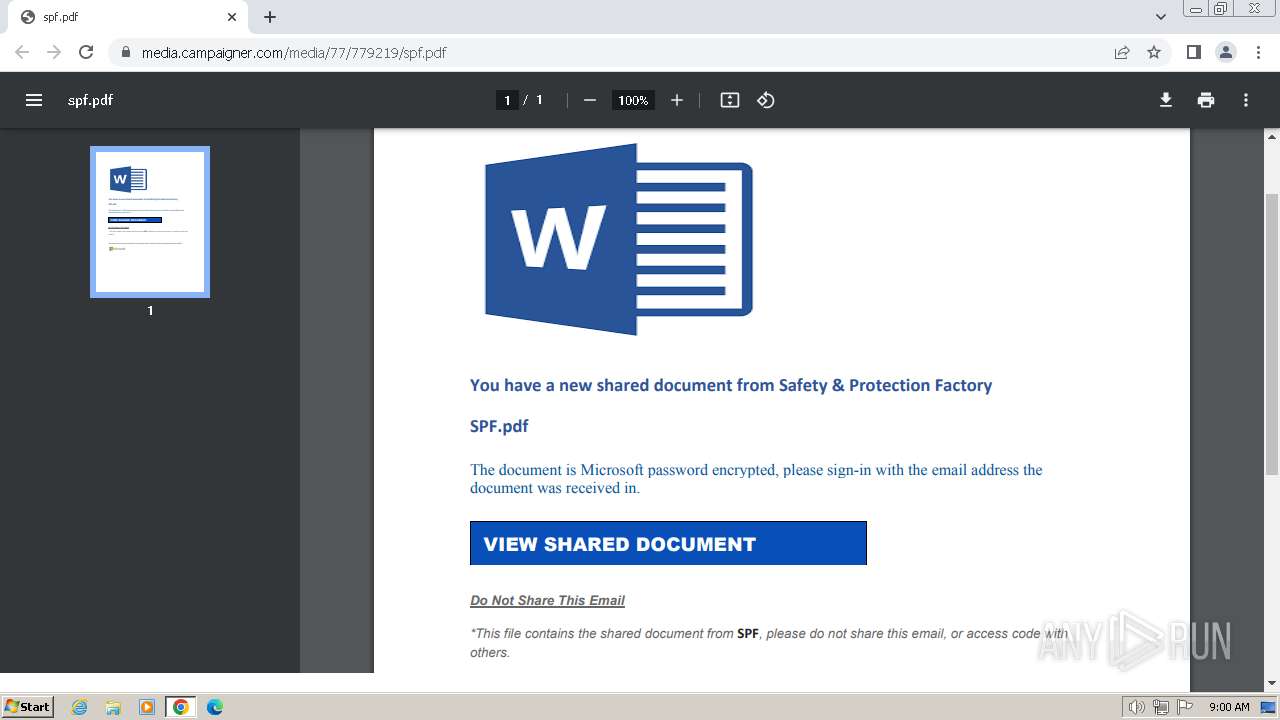
Task: Select the page 1 thumbnail
Action: click(x=150, y=222)
